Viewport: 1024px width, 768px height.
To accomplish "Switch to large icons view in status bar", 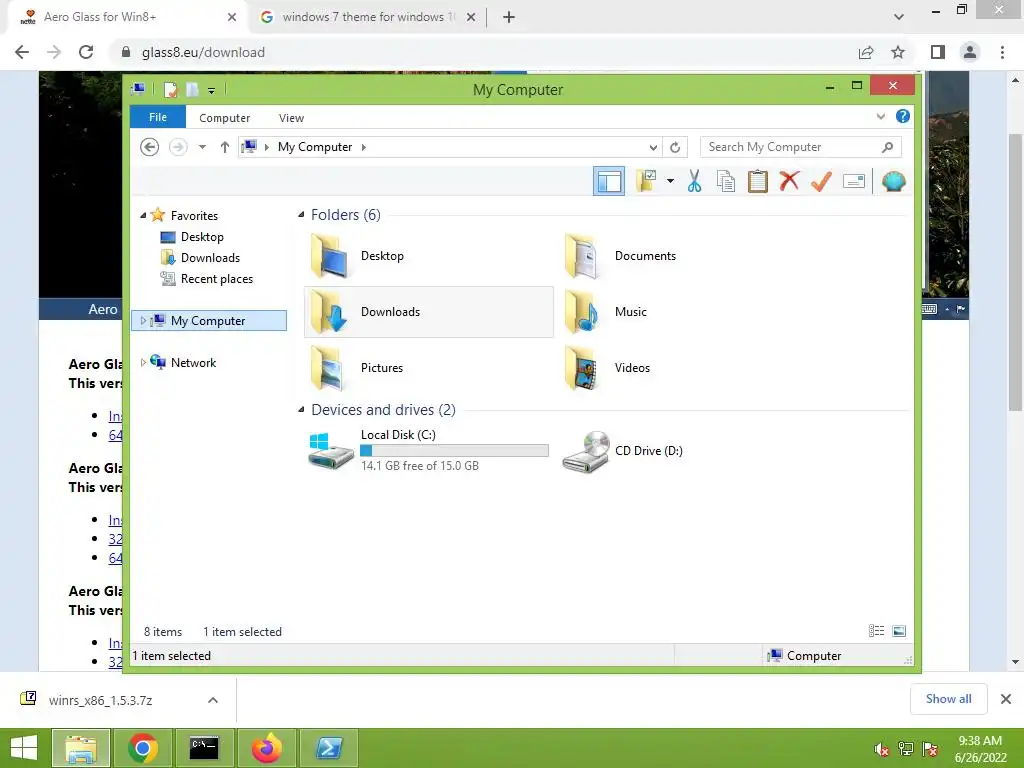I will [899, 631].
